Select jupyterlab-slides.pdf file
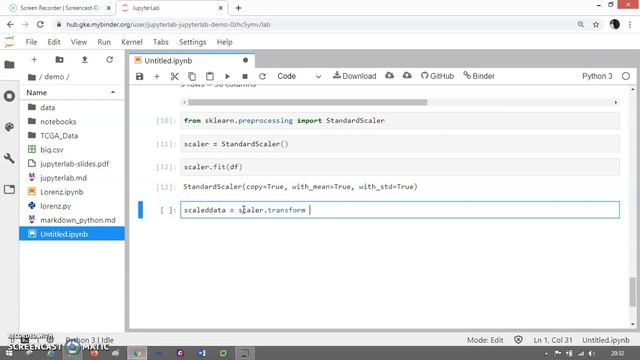The width and height of the screenshot is (640, 360). pos(71,164)
